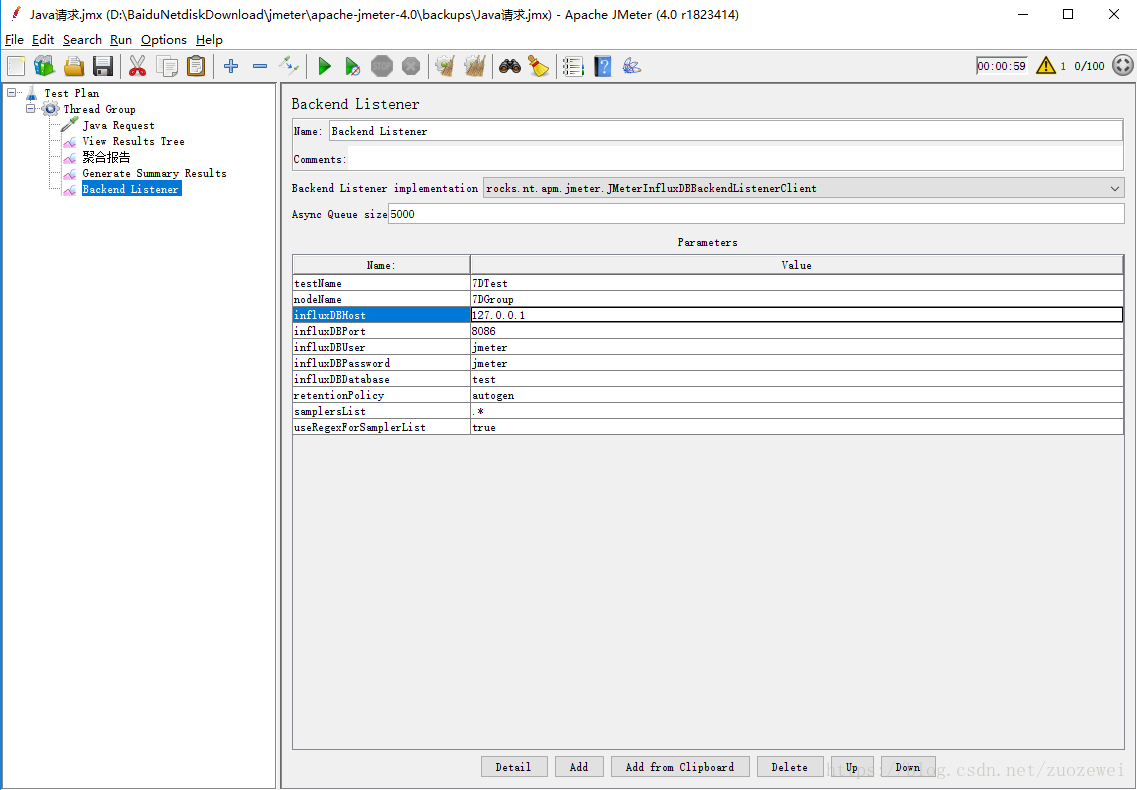1137x790 pixels.
Task: Paste with the clipboard icon
Action: pos(196,66)
